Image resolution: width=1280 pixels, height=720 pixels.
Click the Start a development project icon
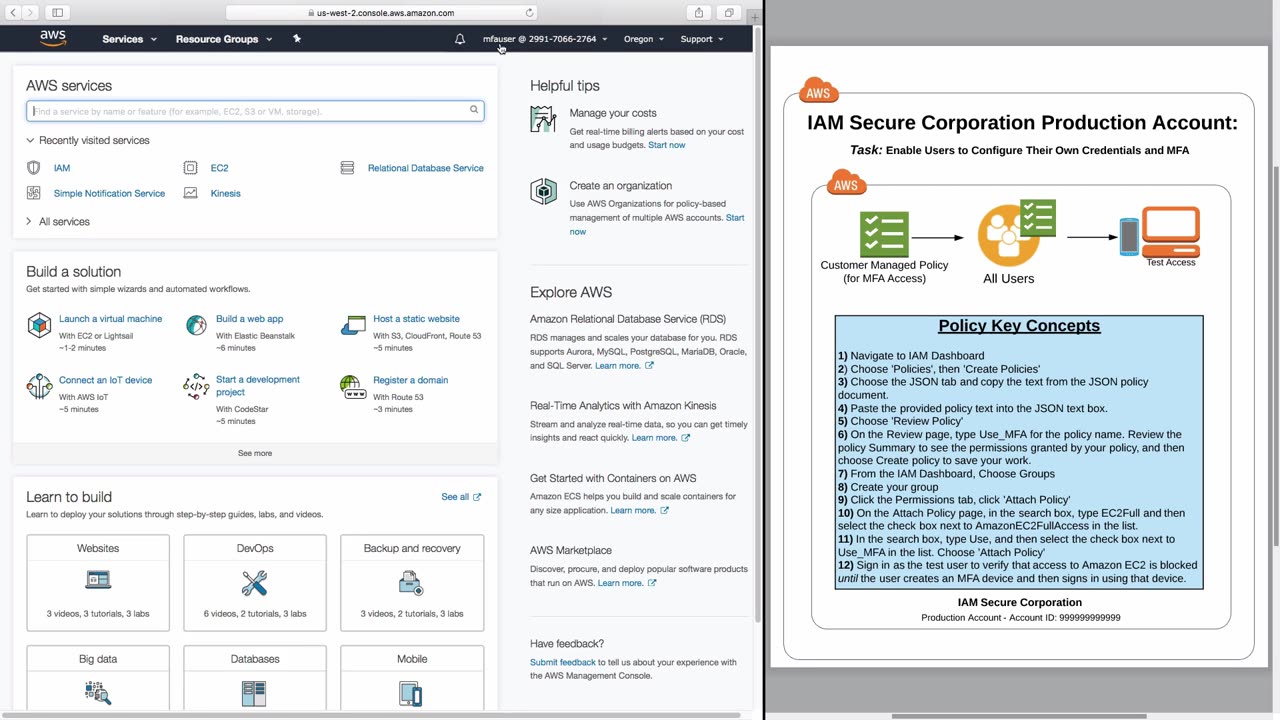196,386
